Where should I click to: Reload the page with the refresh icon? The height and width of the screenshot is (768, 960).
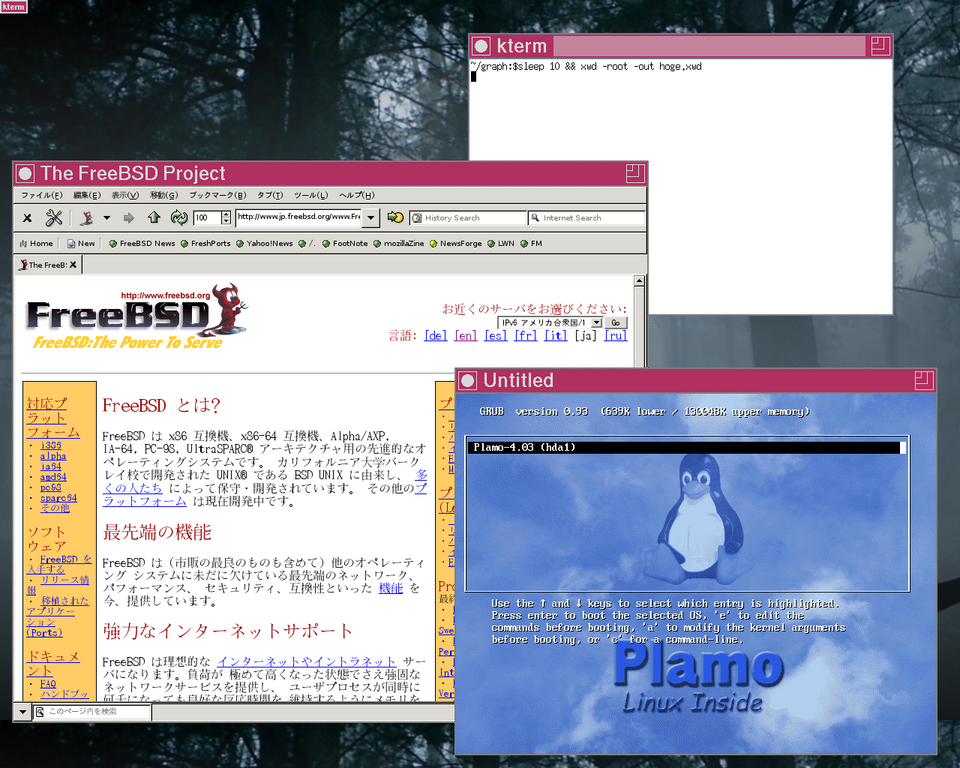(179, 217)
